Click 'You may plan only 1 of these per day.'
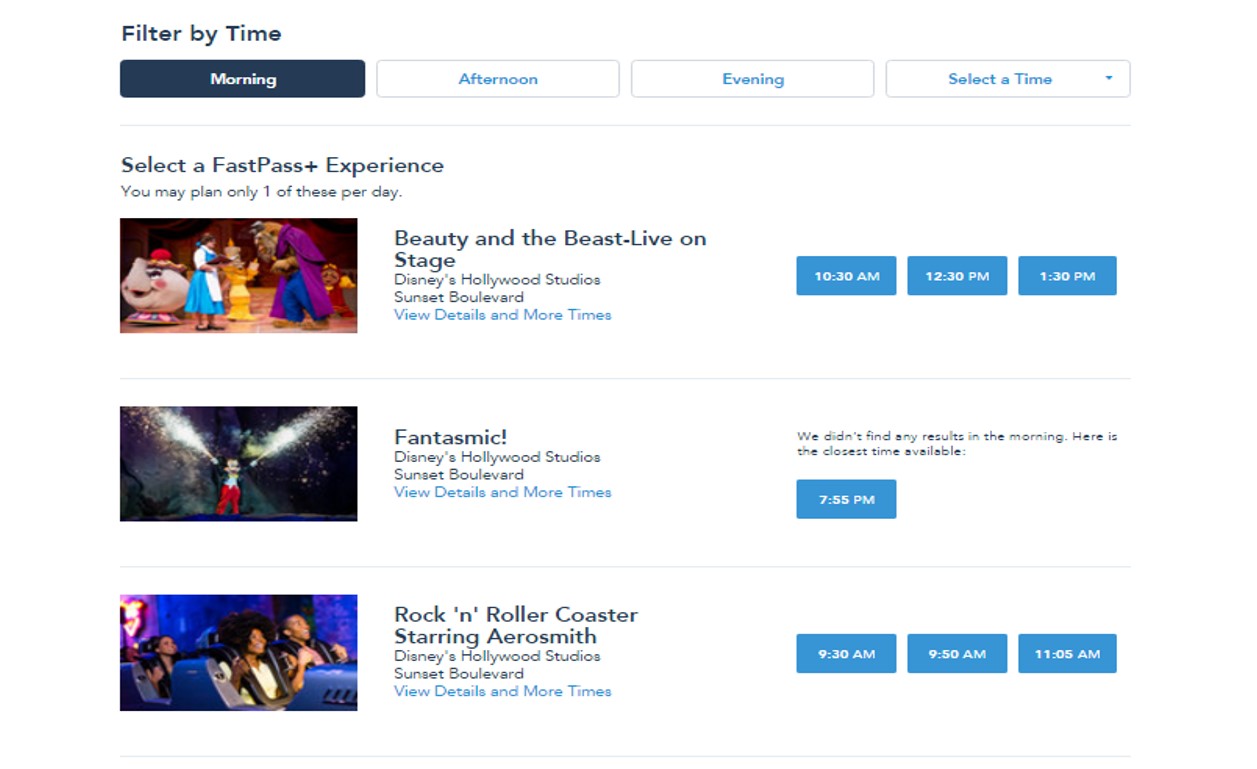 (x=261, y=191)
